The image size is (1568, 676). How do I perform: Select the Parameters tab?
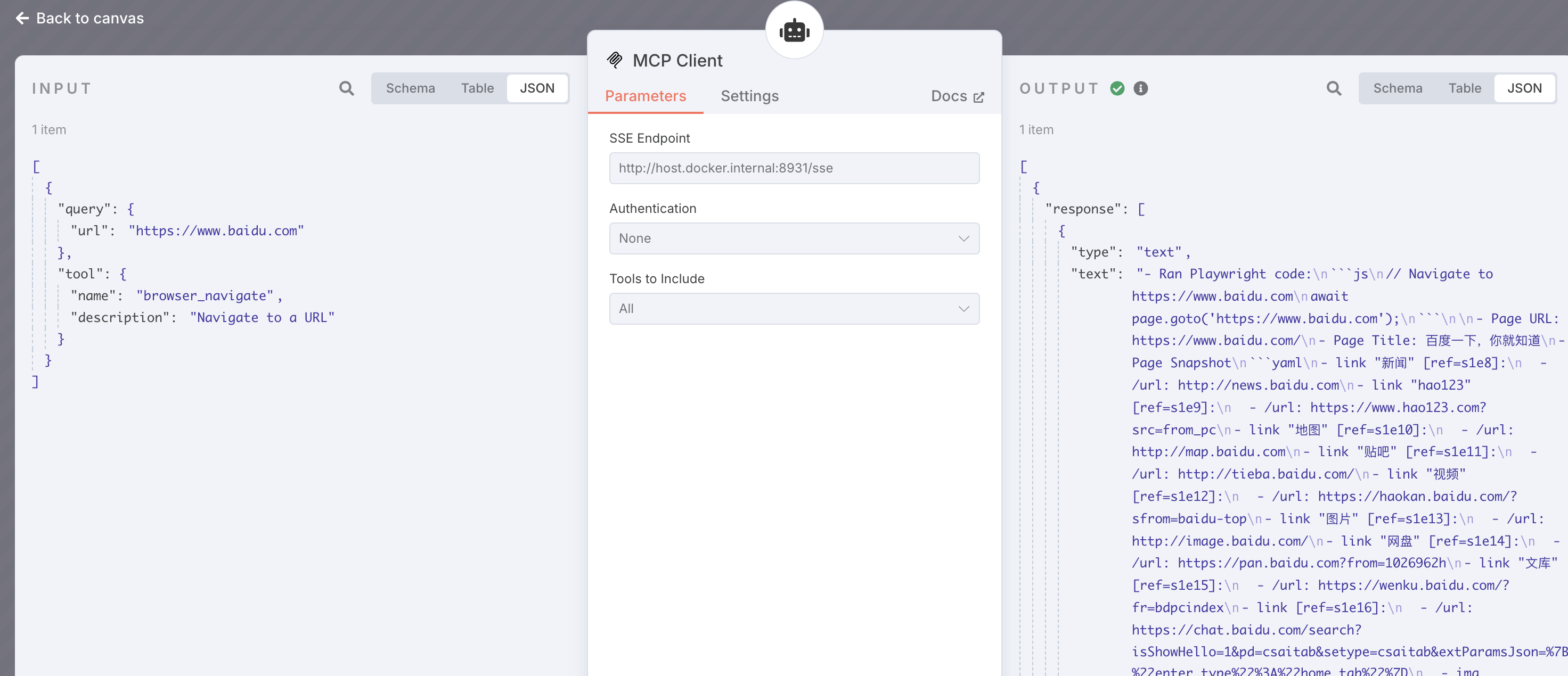click(645, 96)
